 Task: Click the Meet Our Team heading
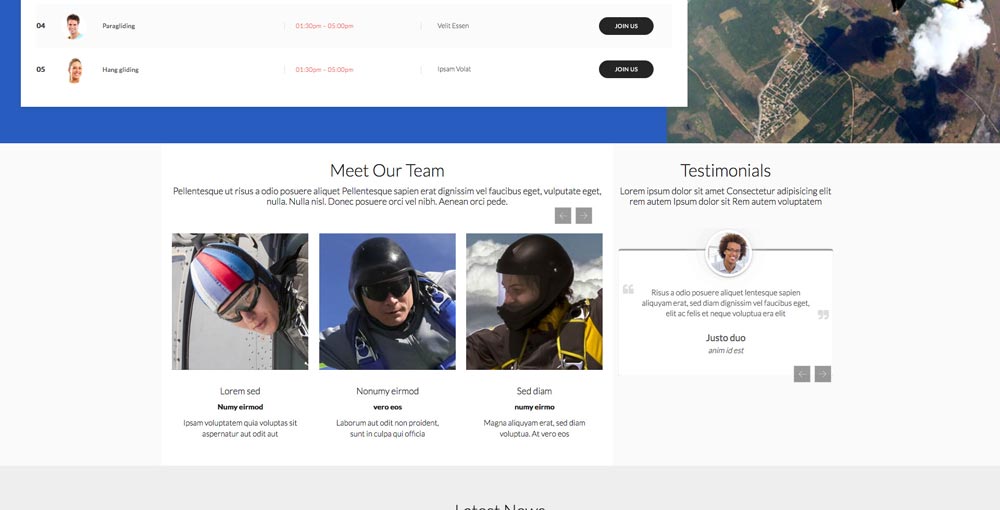coord(387,171)
